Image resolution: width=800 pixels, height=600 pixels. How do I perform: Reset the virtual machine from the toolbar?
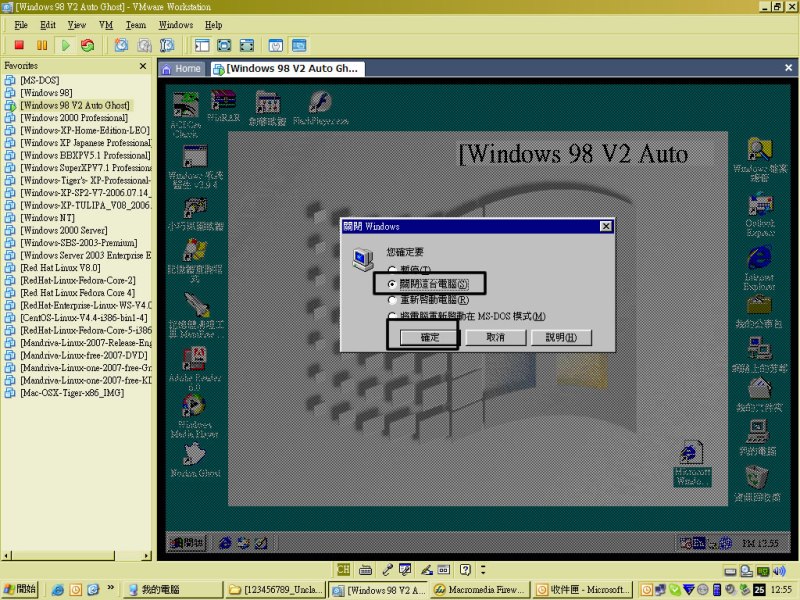(88, 45)
